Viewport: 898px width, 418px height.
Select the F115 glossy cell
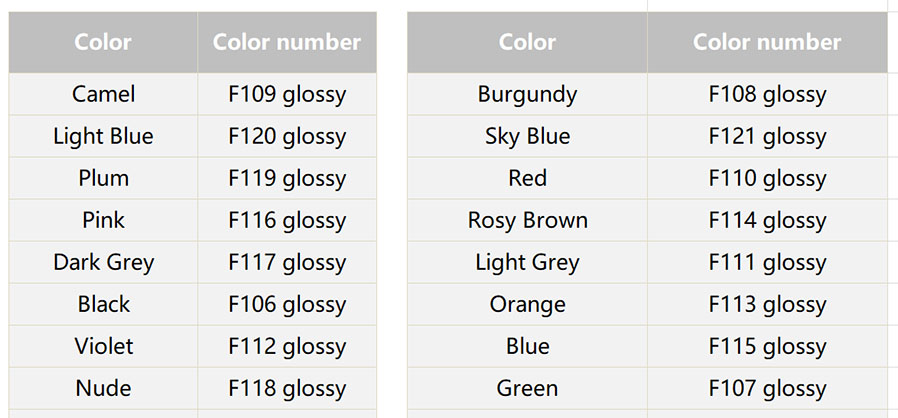pyautogui.click(x=767, y=346)
